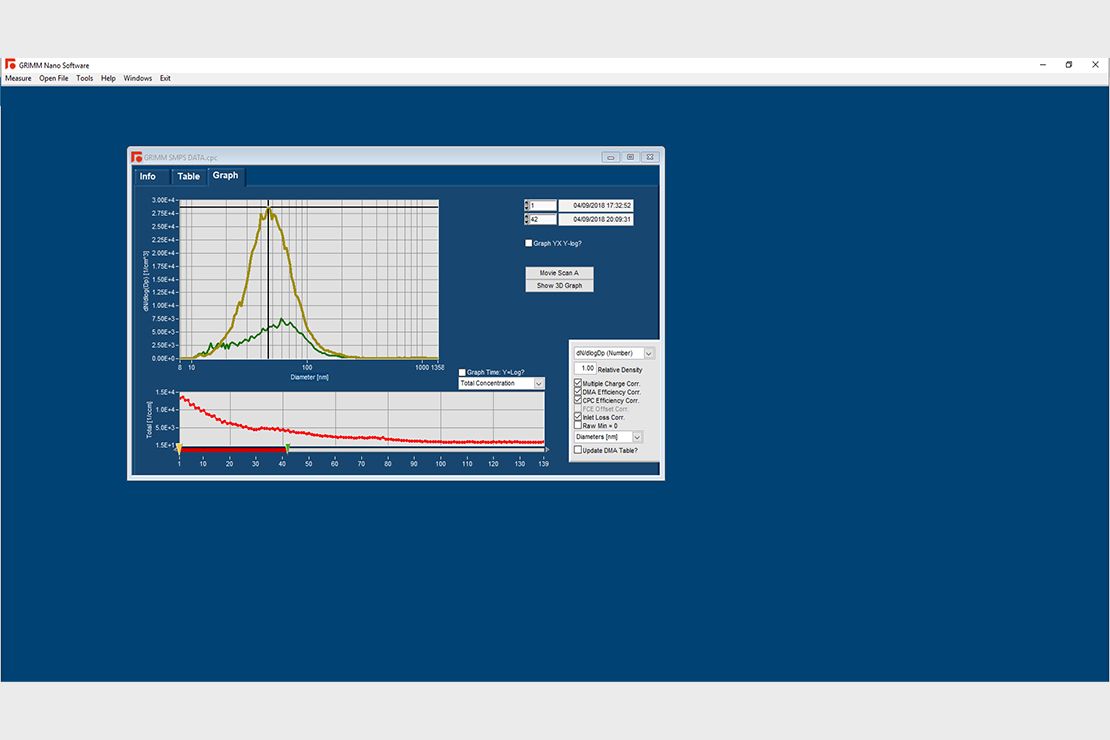Click the GRIMM SMPS DATA window icon

click(136, 157)
